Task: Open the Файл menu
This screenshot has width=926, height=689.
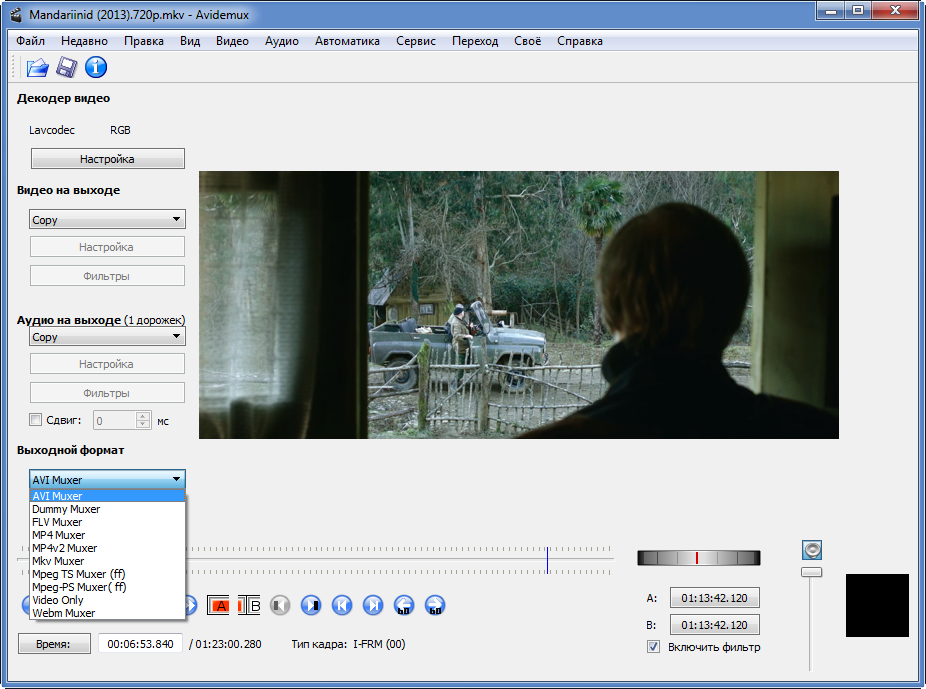Action: (x=31, y=41)
